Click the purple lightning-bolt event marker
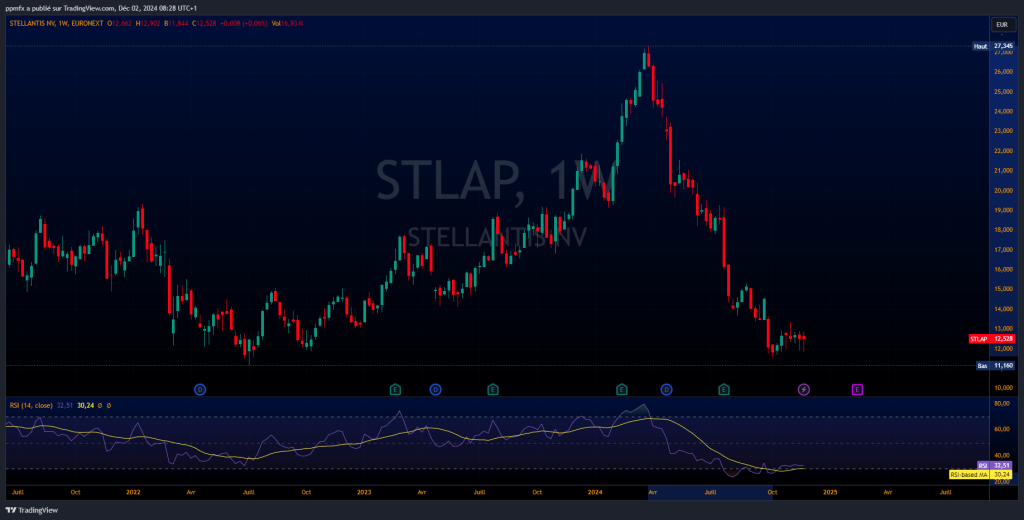Image resolution: width=1024 pixels, height=520 pixels. [804, 390]
